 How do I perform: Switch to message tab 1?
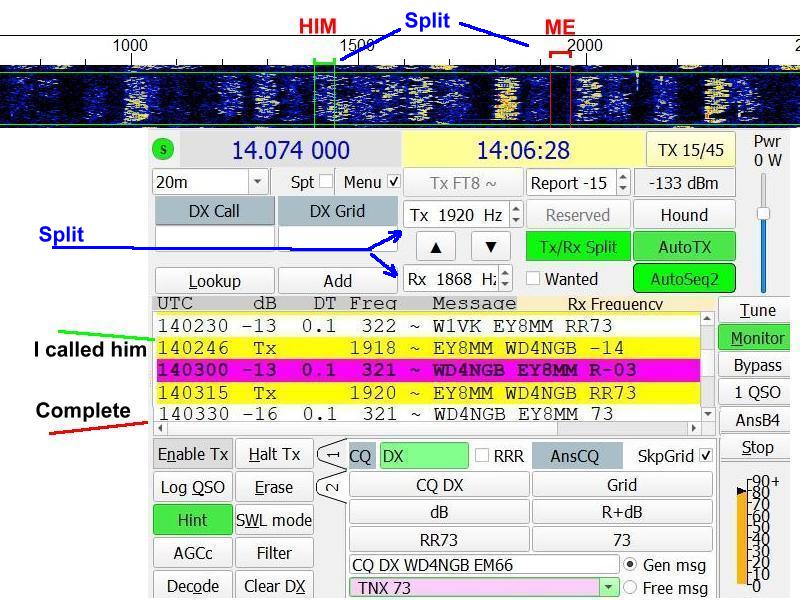pyautogui.click(x=333, y=456)
